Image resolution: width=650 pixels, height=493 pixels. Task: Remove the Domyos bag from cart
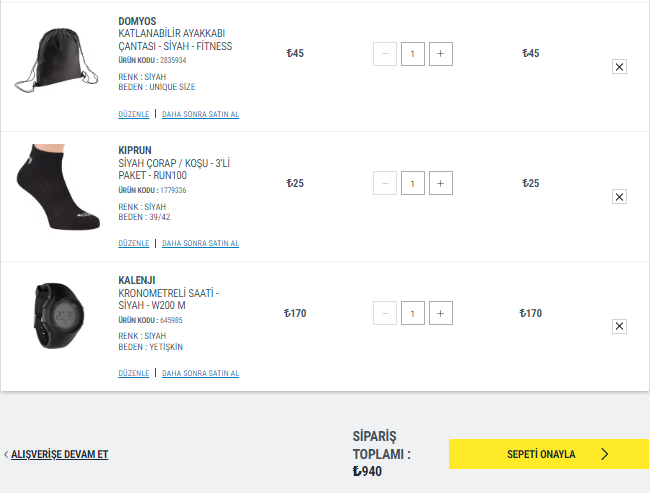point(619,67)
